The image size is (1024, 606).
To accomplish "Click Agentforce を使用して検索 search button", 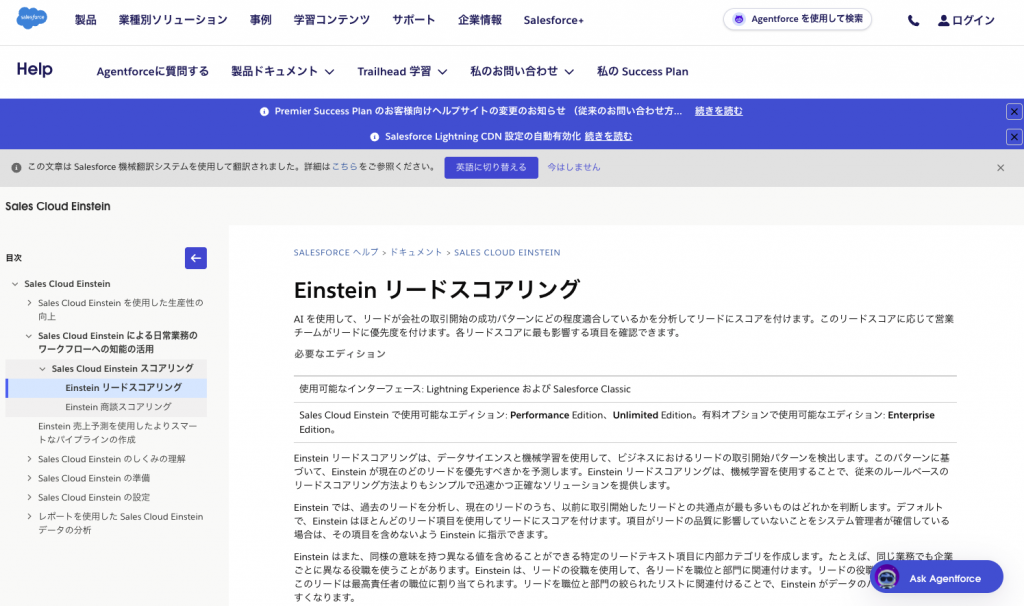I will (797, 19).
